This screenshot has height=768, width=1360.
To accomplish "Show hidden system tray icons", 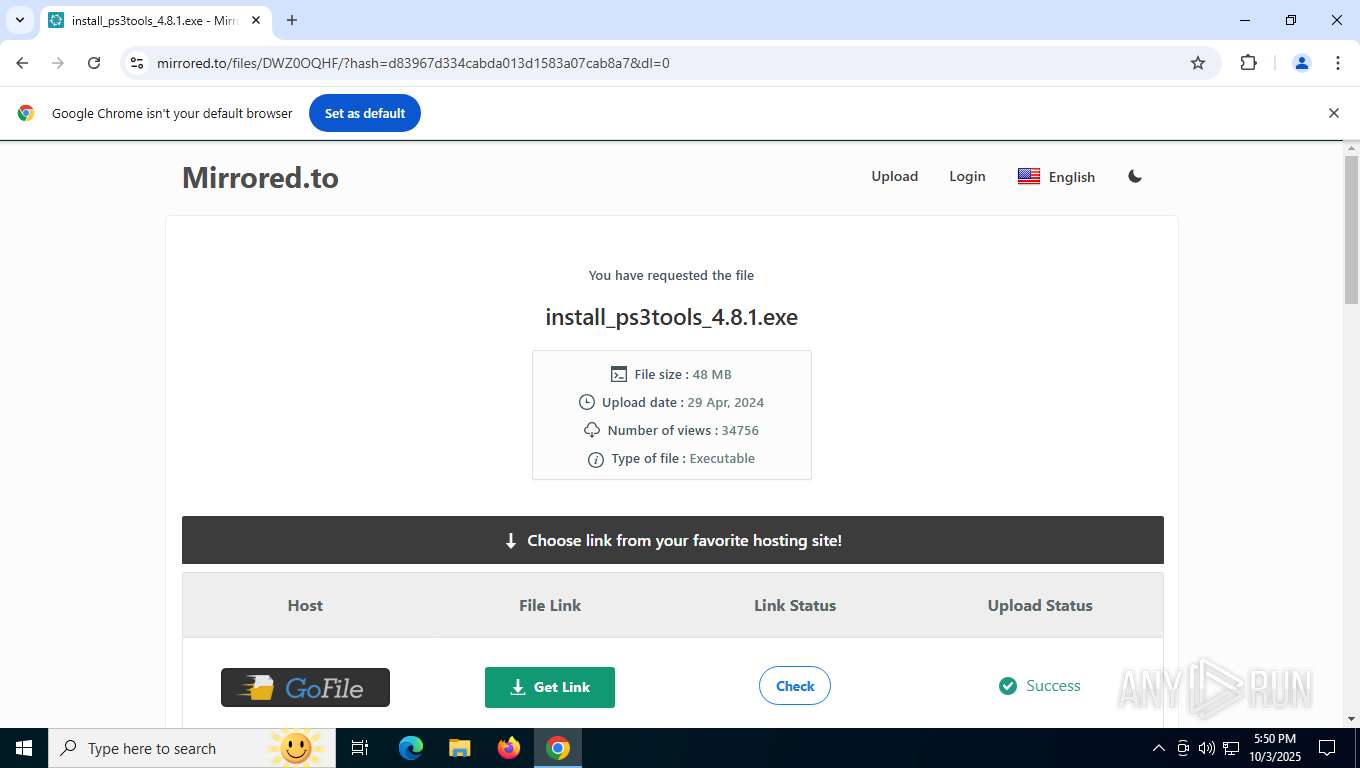I will [1159, 748].
